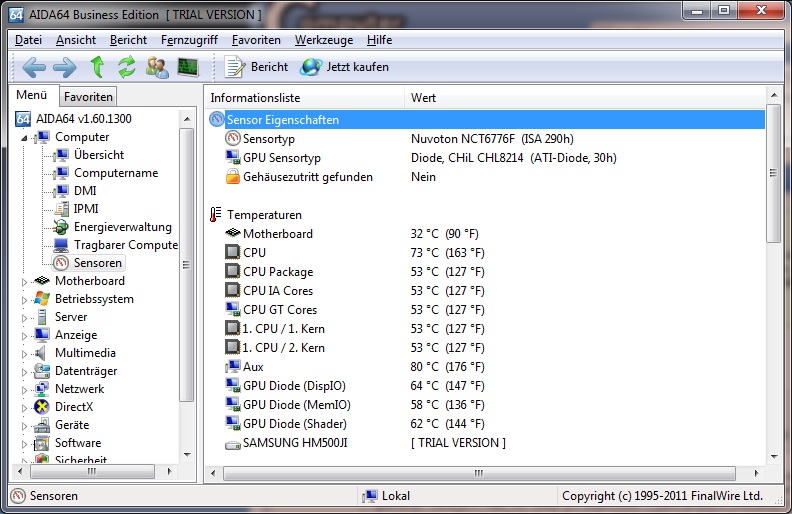Expand the Datenträger tree node
Screen dimensions: 792x514
coord(24,372)
